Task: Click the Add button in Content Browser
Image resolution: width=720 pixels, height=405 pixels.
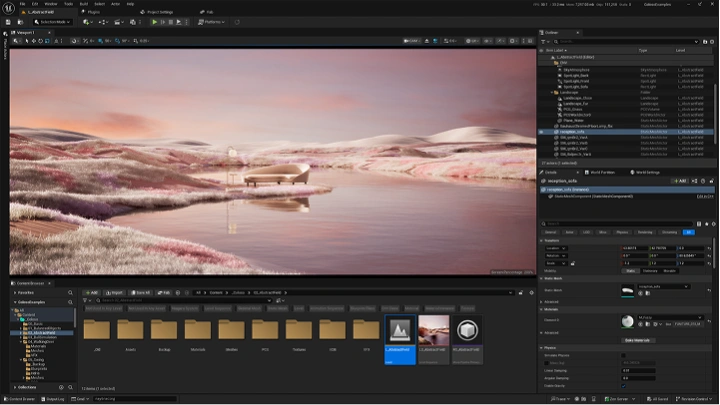Action: (92, 292)
